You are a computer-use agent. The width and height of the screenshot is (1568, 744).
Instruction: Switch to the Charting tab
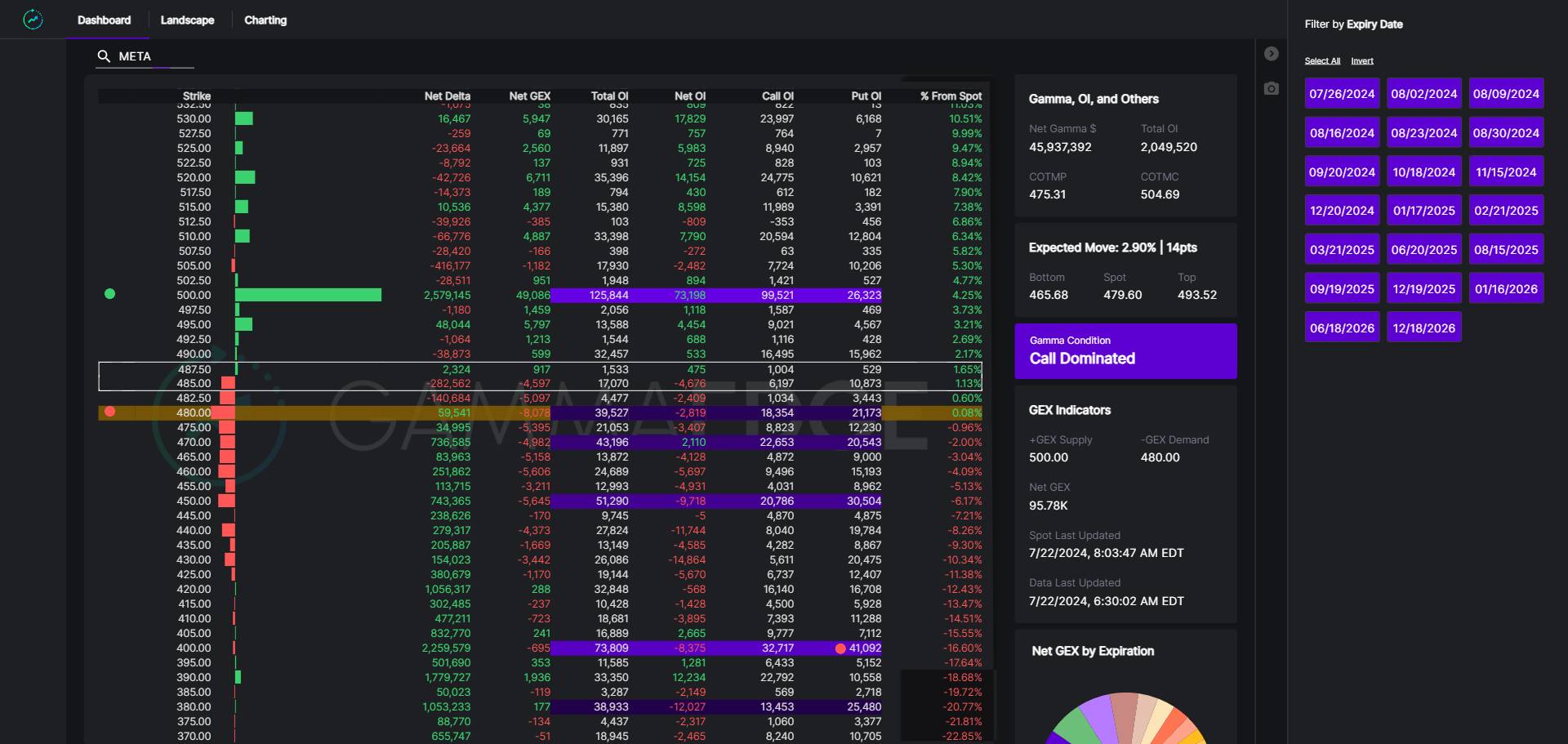point(265,20)
